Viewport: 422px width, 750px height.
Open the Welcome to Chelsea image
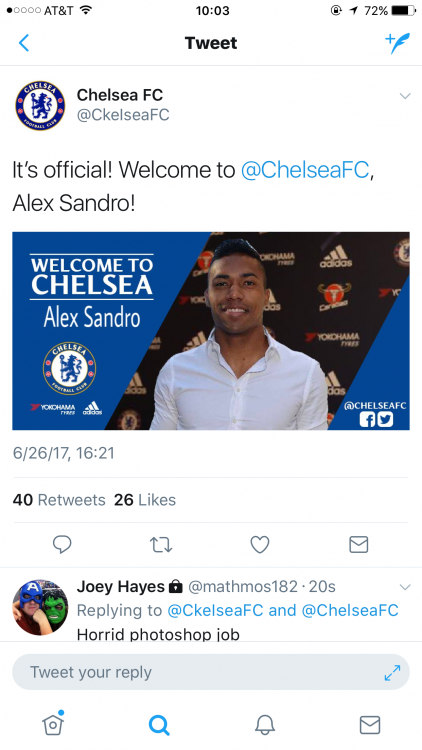tap(211, 331)
